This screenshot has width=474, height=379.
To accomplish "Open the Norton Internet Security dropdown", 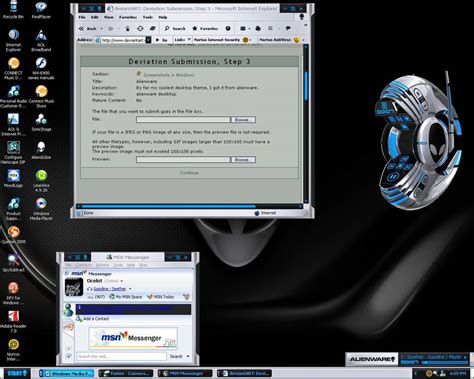I will click(x=250, y=40).
